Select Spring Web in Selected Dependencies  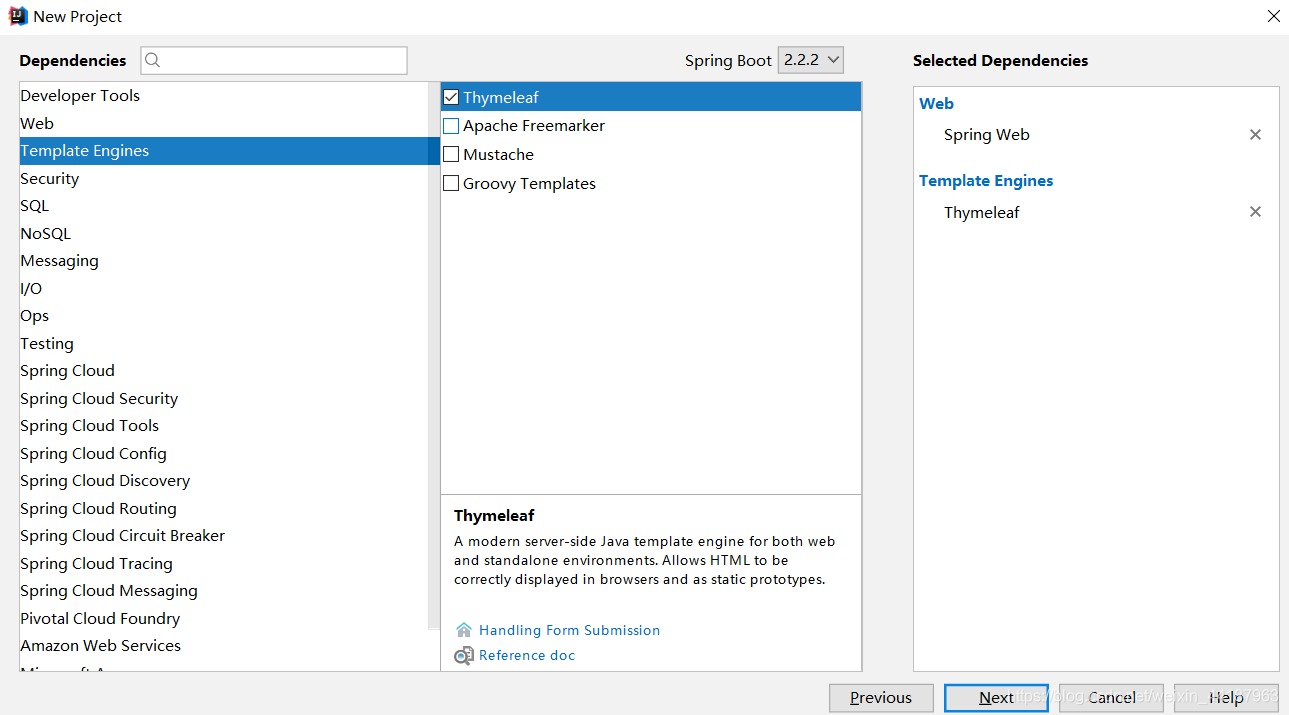tap(986, 135)
